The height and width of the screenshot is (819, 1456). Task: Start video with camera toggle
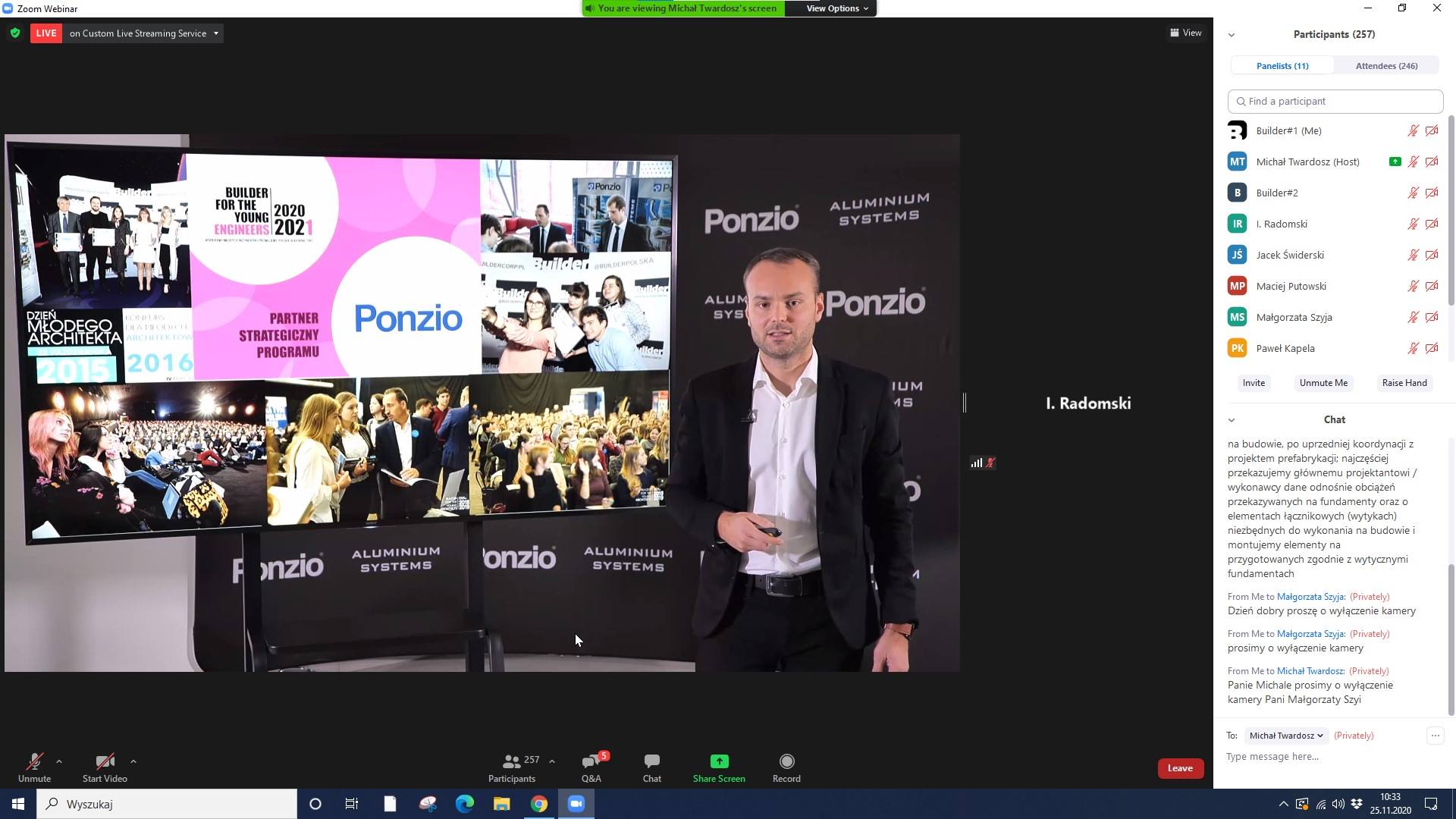click(x=105, y=762)
